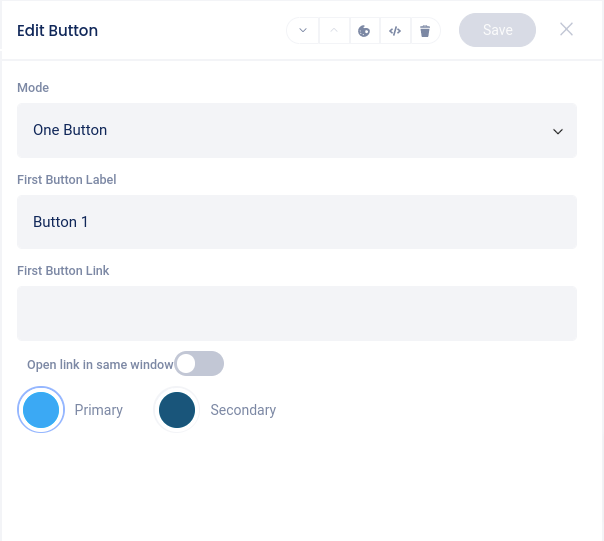604x541 pixels.
Task: Click the move block down chevron icon
Action: [303, 30]
